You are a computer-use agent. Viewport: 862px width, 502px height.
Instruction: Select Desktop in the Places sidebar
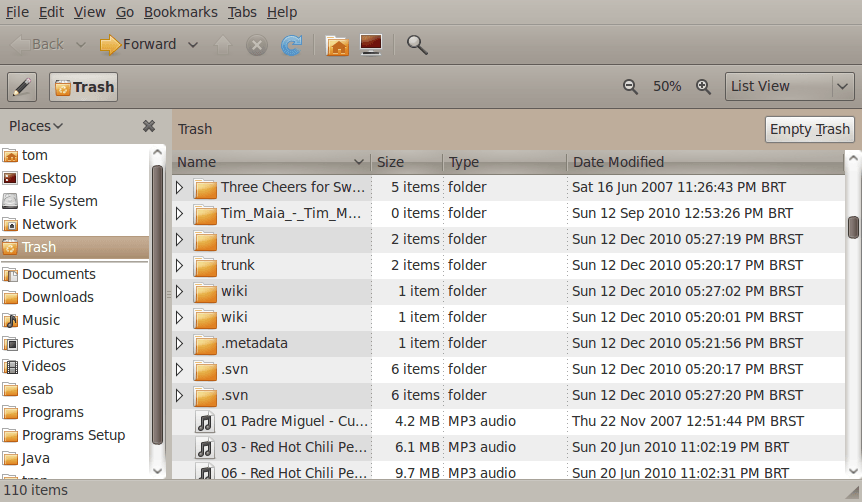[74, 178]
